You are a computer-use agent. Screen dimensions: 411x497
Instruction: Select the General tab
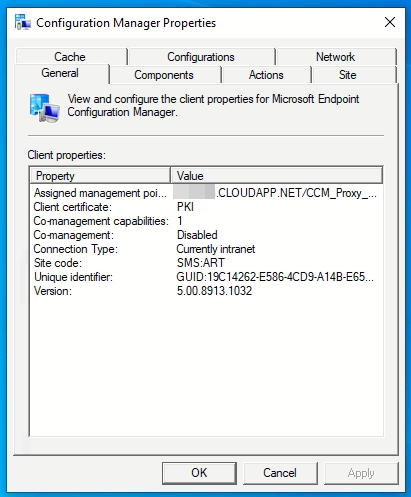coord(60,73)
